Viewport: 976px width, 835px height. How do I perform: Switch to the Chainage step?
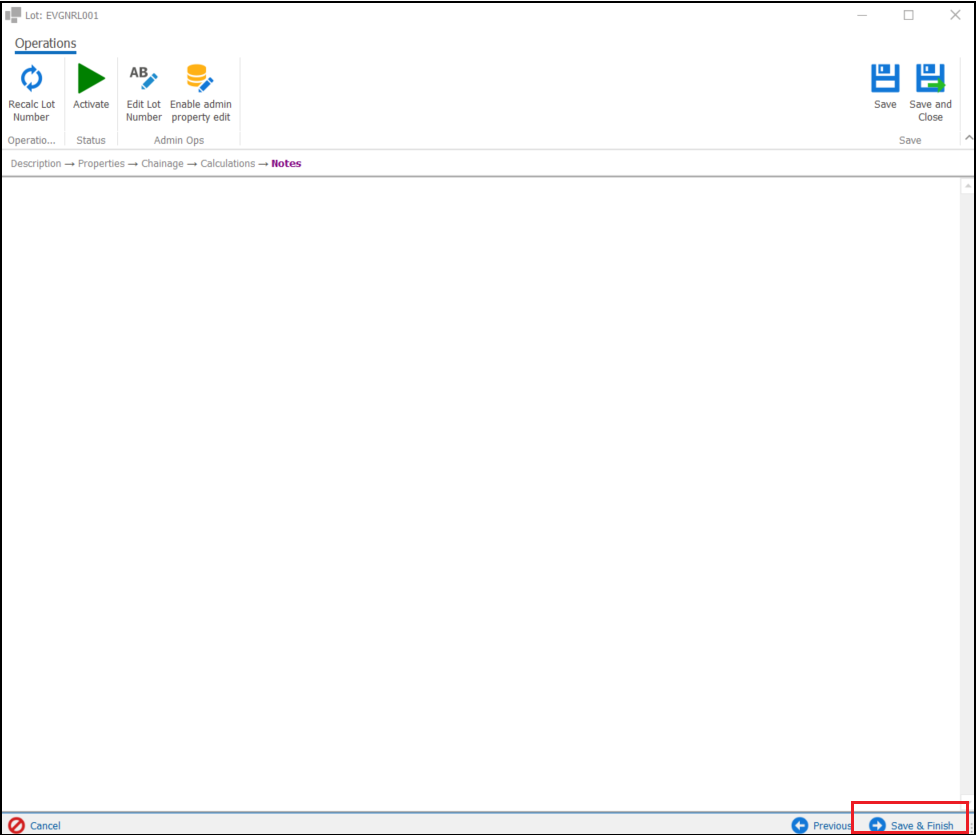(162, 164)
